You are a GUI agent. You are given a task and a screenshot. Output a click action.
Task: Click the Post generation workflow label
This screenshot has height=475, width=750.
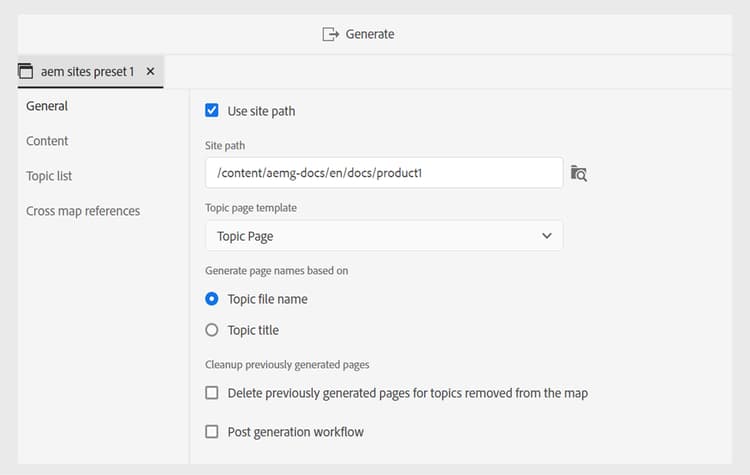(x=295, y=432)
